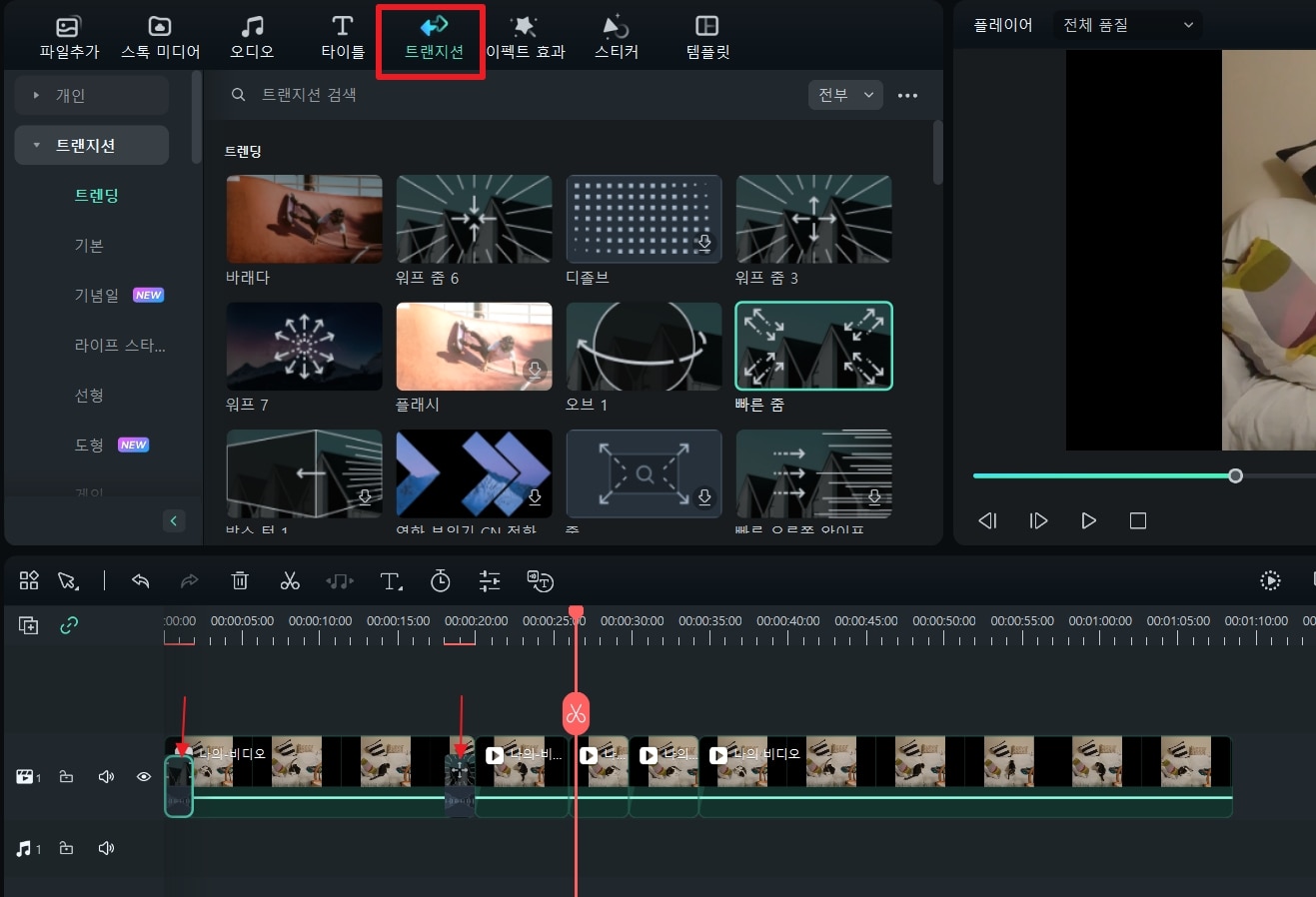Image resolution: width=1316 pixels, height=897 pixels.
Task: Open the 이펙트 효과 tab
Action: coord(525,38)
